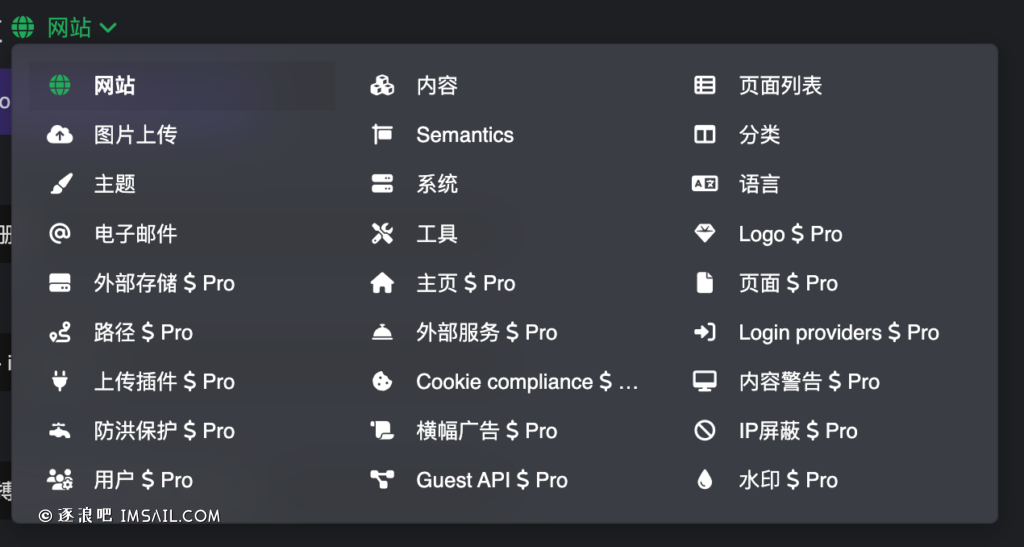This screenshot has width=1024, height=547.
Task: Click the gem icon beside Logo
Action: coord(705,234)
